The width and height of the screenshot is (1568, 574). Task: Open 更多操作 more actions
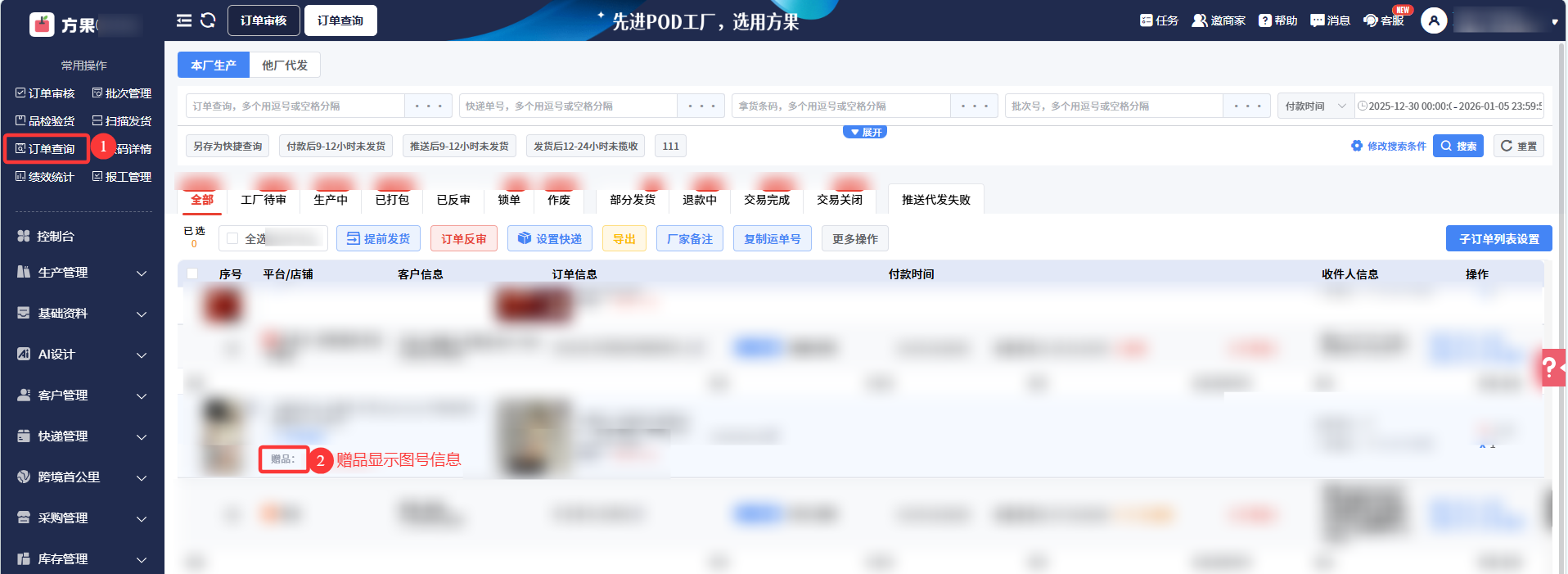[x=855, y=238]
